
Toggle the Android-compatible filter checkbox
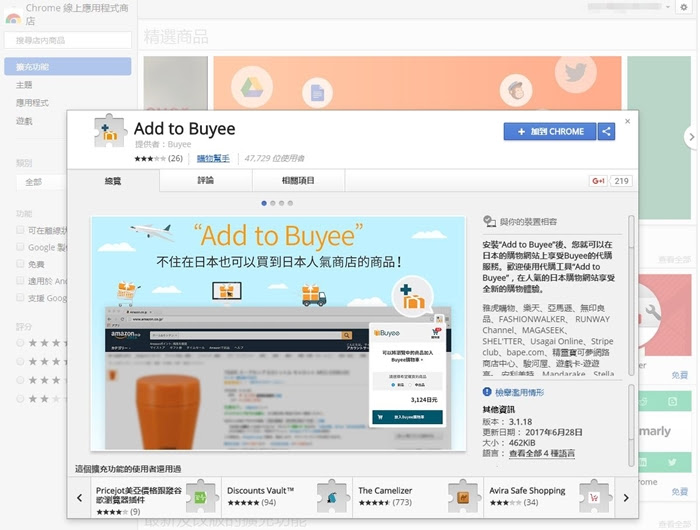(x=20, y=280)
